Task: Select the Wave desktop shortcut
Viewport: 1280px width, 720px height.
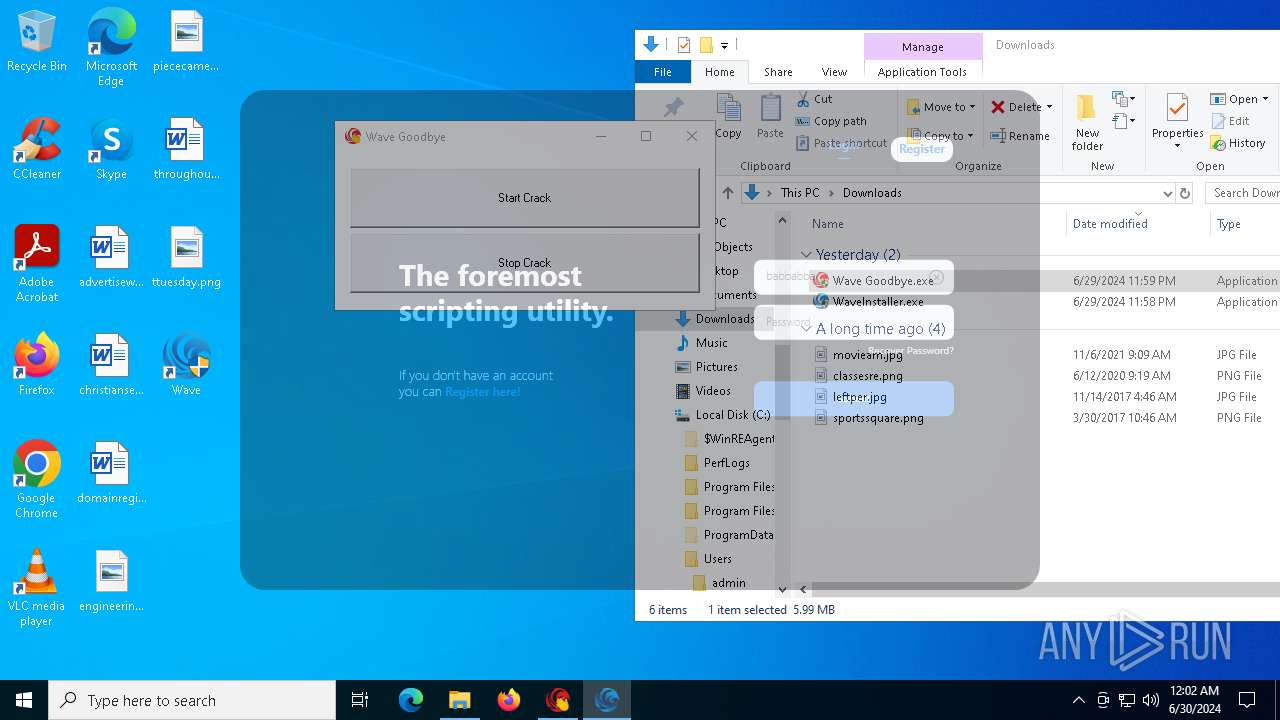Action: (186, 364)
